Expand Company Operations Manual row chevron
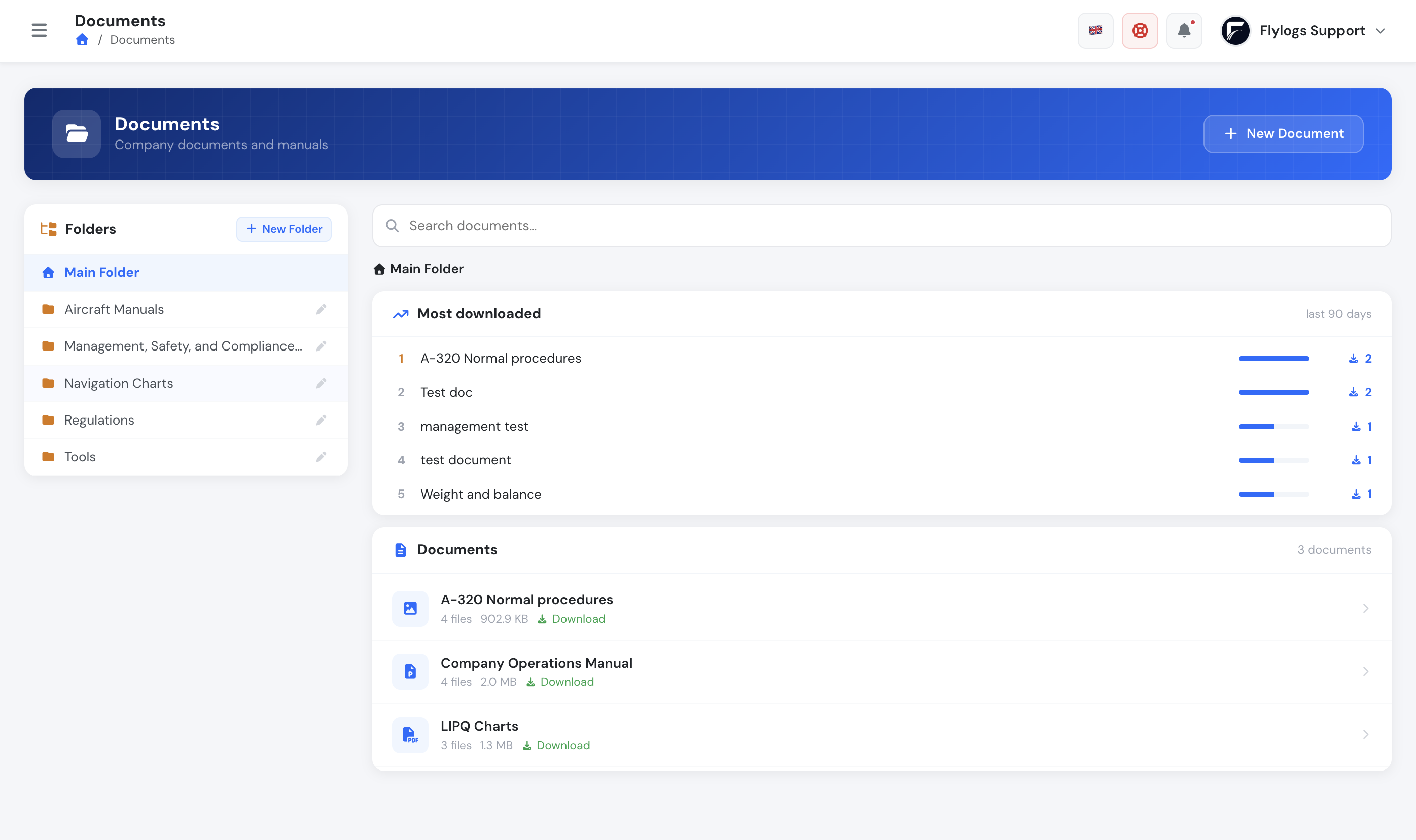Screen dimensions: 1416x840 click(x=1365, y=671)
